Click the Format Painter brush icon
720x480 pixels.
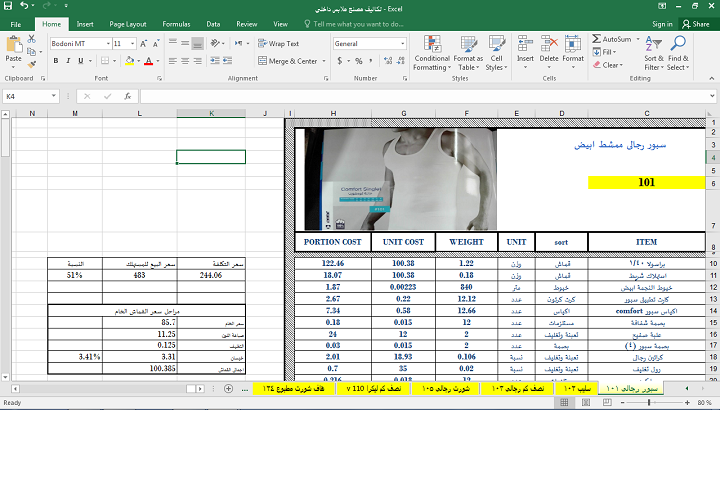32,64
